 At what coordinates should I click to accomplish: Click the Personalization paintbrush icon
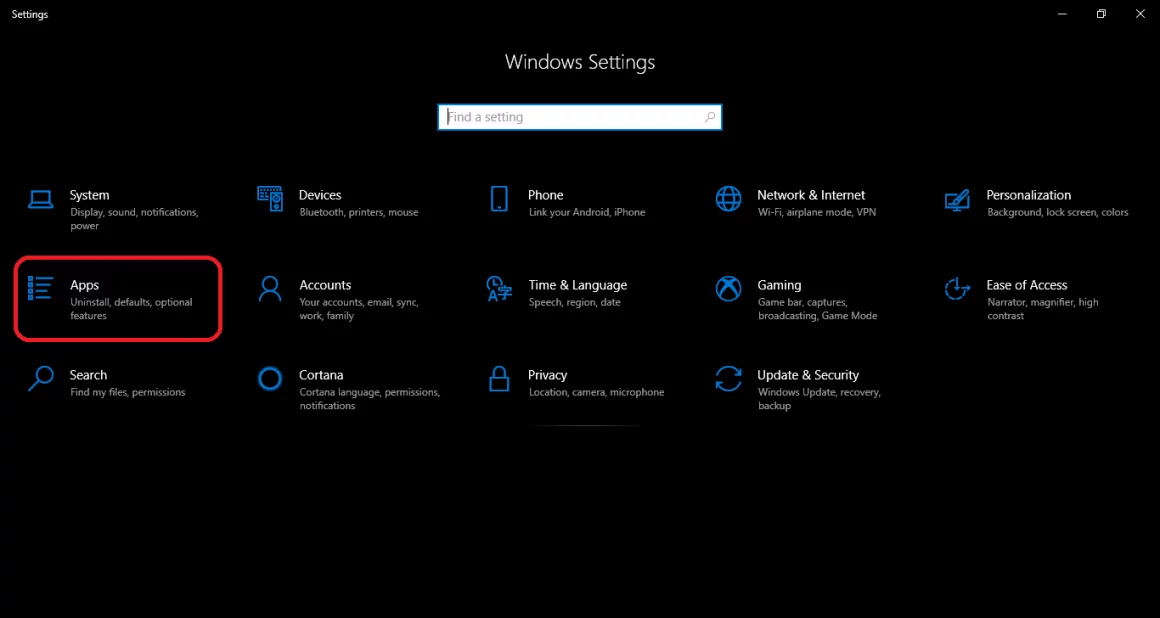957,200
